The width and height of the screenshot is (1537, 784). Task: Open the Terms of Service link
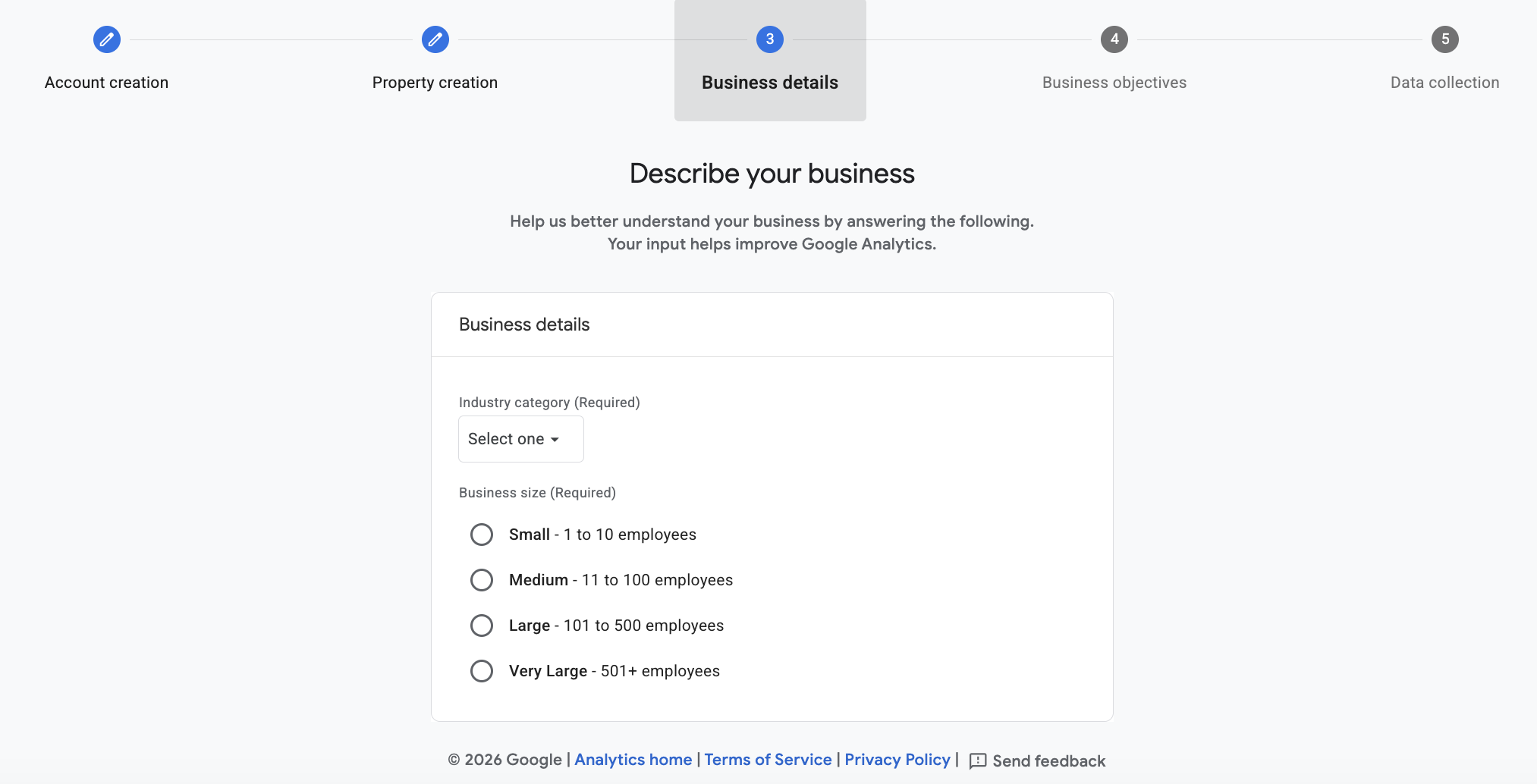768,760
